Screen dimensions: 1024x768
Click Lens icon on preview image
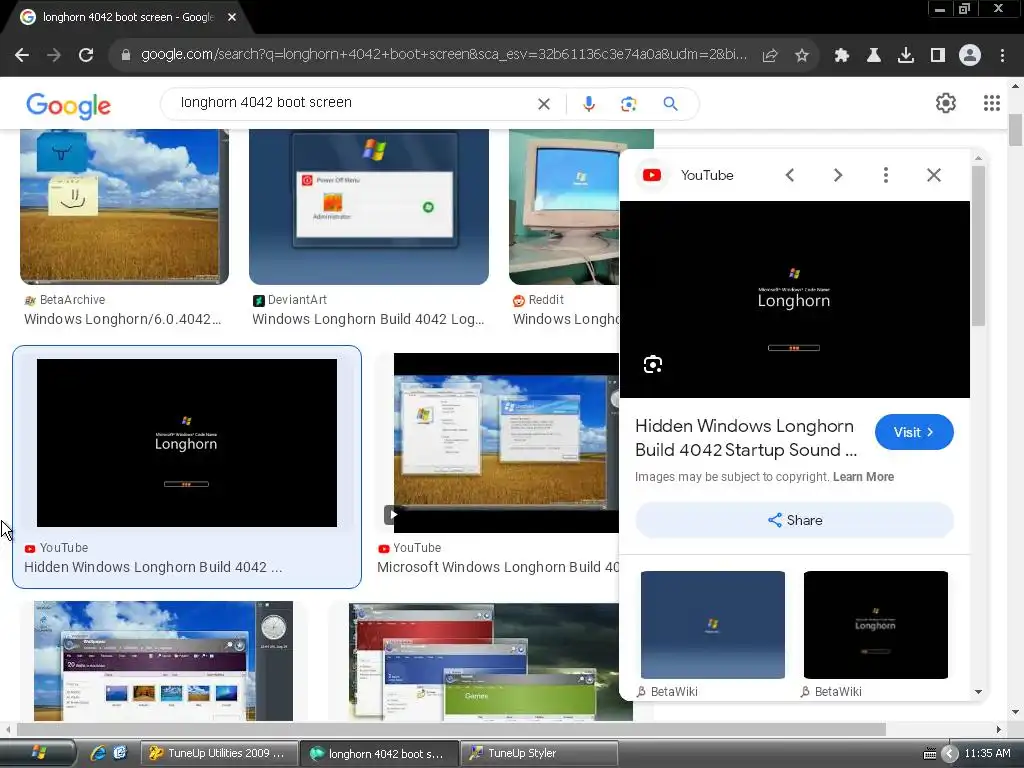pos(652,364)
